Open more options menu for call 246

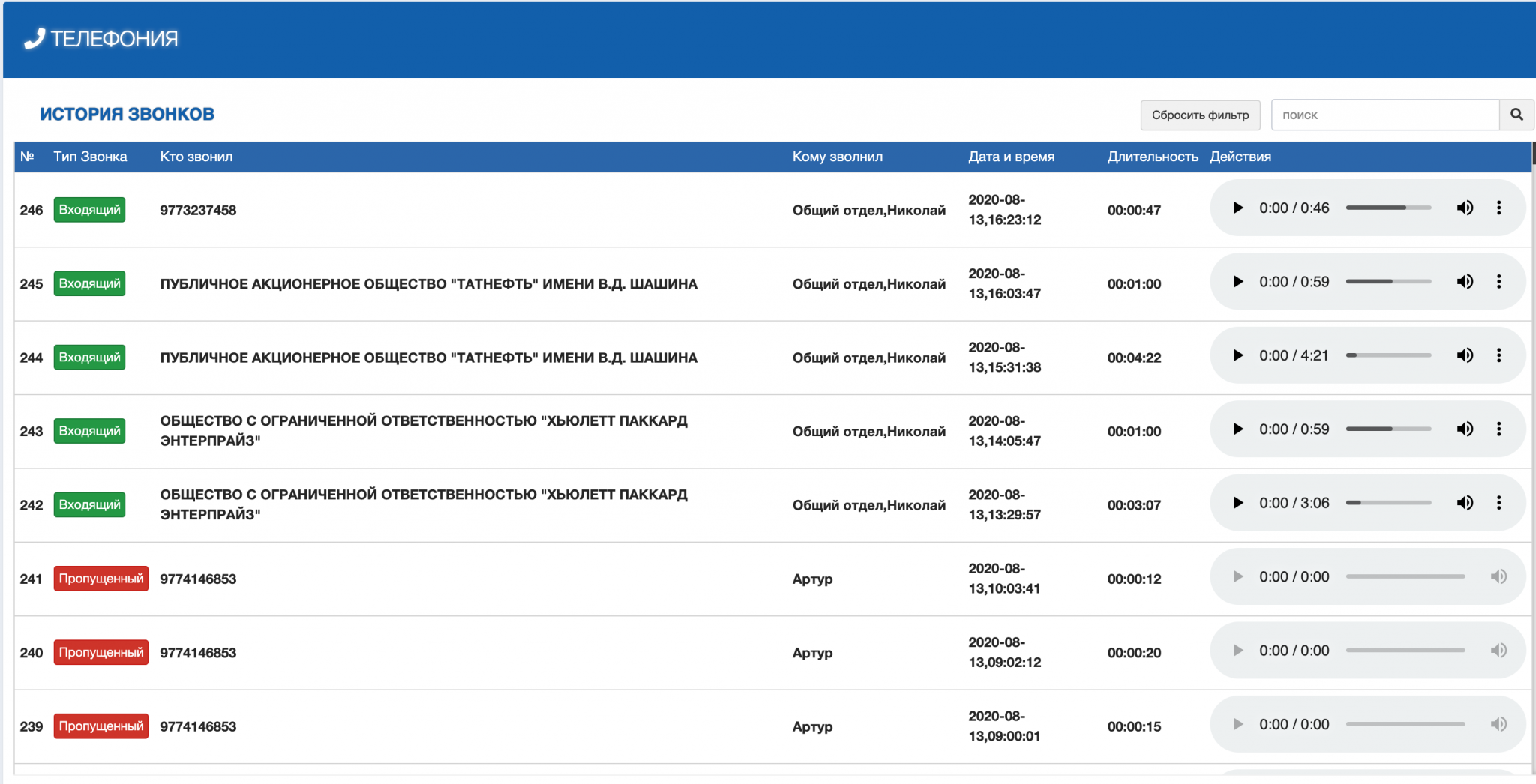click(x=1498, y=208)
